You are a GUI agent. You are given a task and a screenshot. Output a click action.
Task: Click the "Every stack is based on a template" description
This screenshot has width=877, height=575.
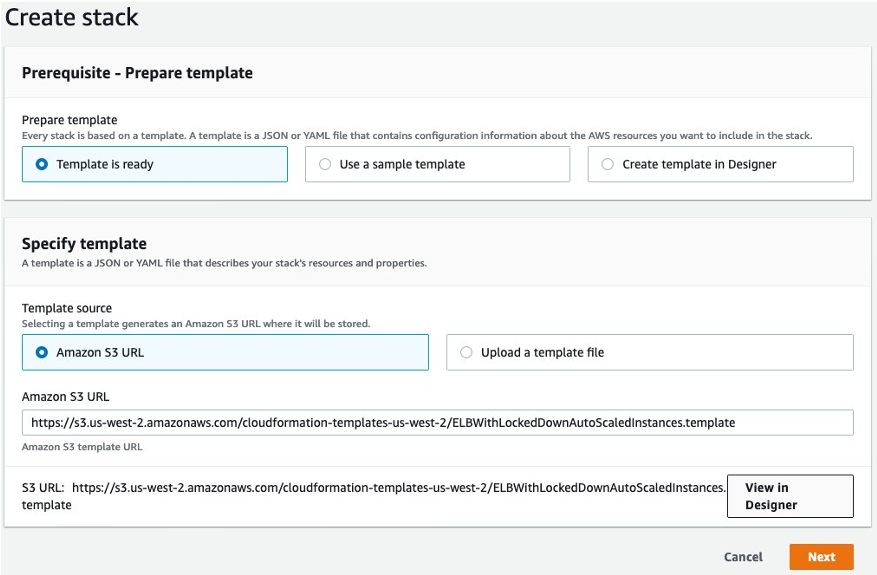point(416,135)
